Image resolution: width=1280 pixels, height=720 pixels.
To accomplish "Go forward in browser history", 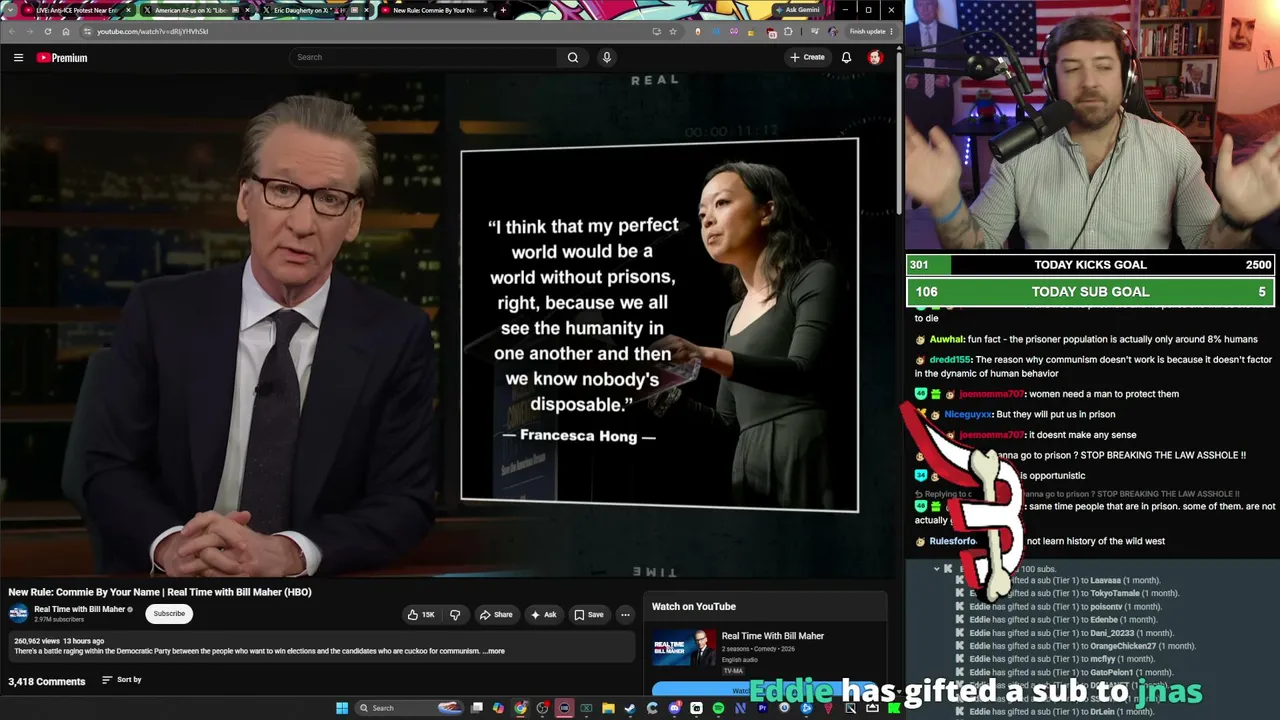I will 29,31.
